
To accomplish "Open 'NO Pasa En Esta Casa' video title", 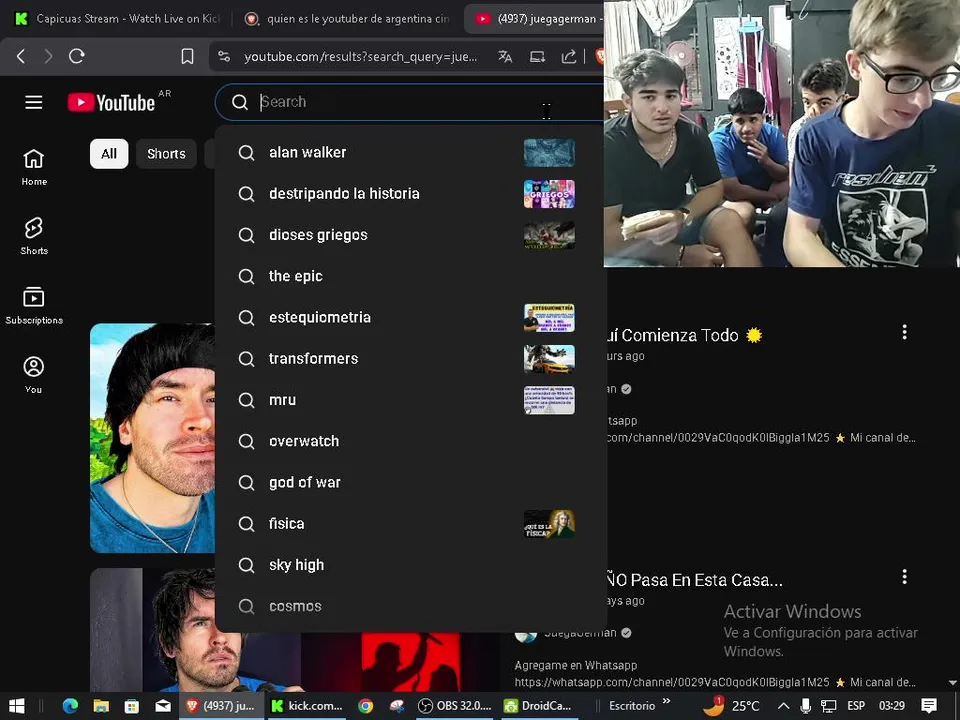I will point(694,580).
